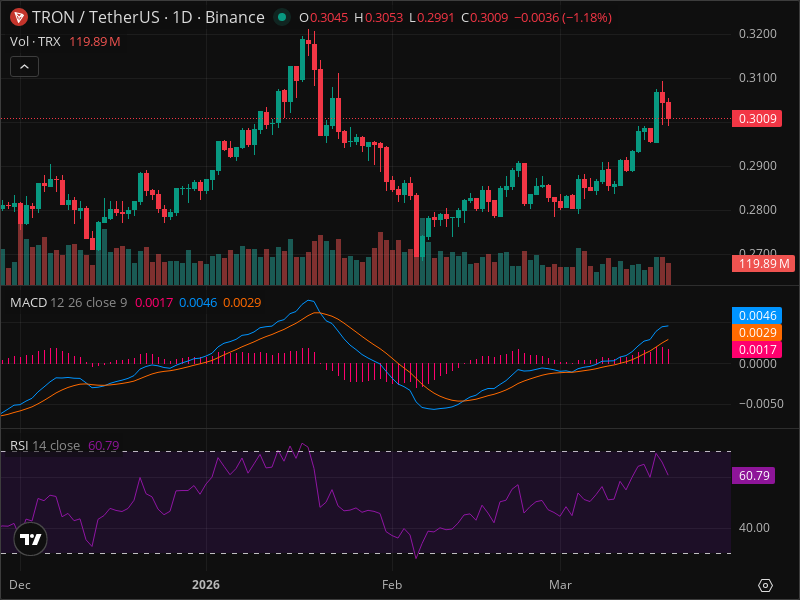Screen dimensions: 800x600
Task: Click the TRON coin logo icon
Action: 19,17
